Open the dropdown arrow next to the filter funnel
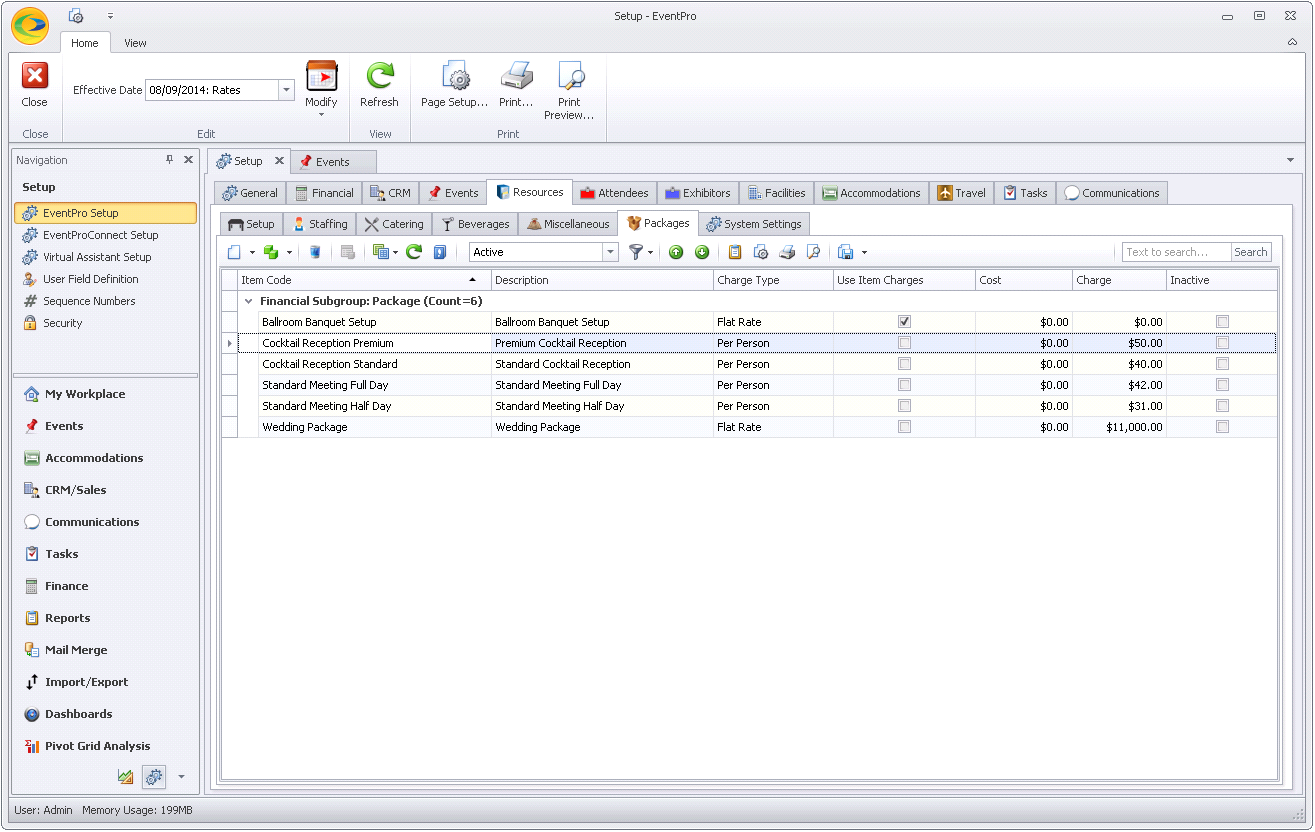 click(x=651, y=252)
